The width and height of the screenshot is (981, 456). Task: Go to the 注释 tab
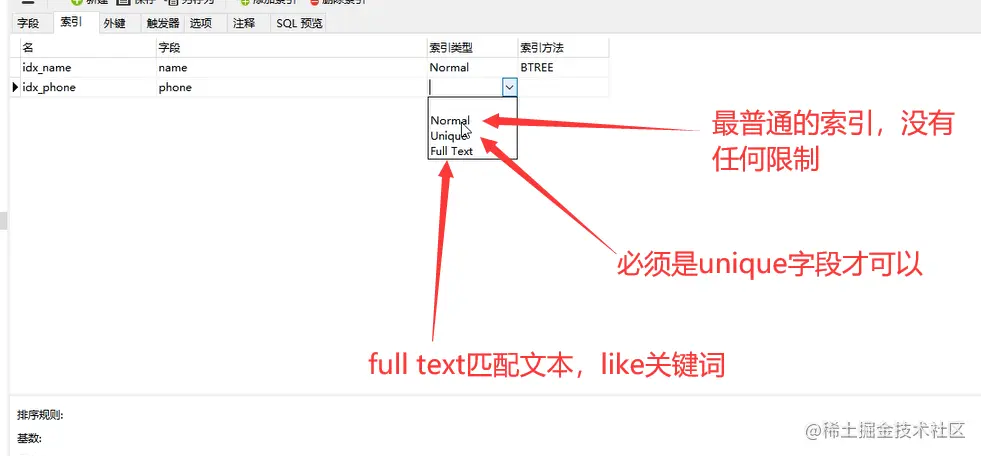[x=244, y=23]
